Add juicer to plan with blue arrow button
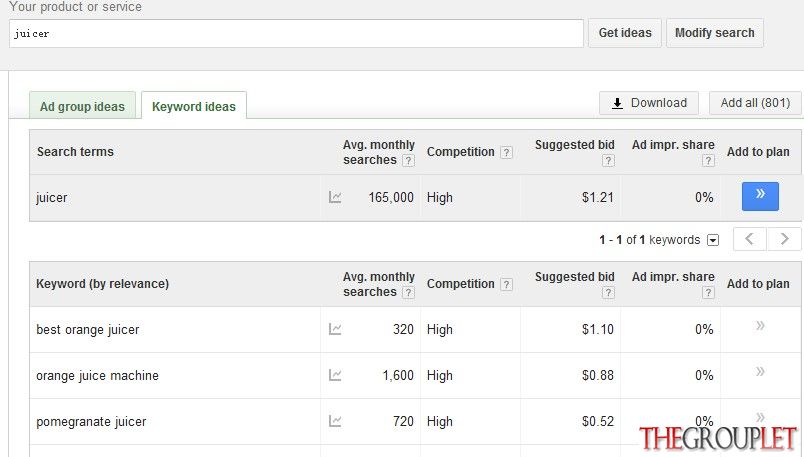 click(x=760, y=196)
